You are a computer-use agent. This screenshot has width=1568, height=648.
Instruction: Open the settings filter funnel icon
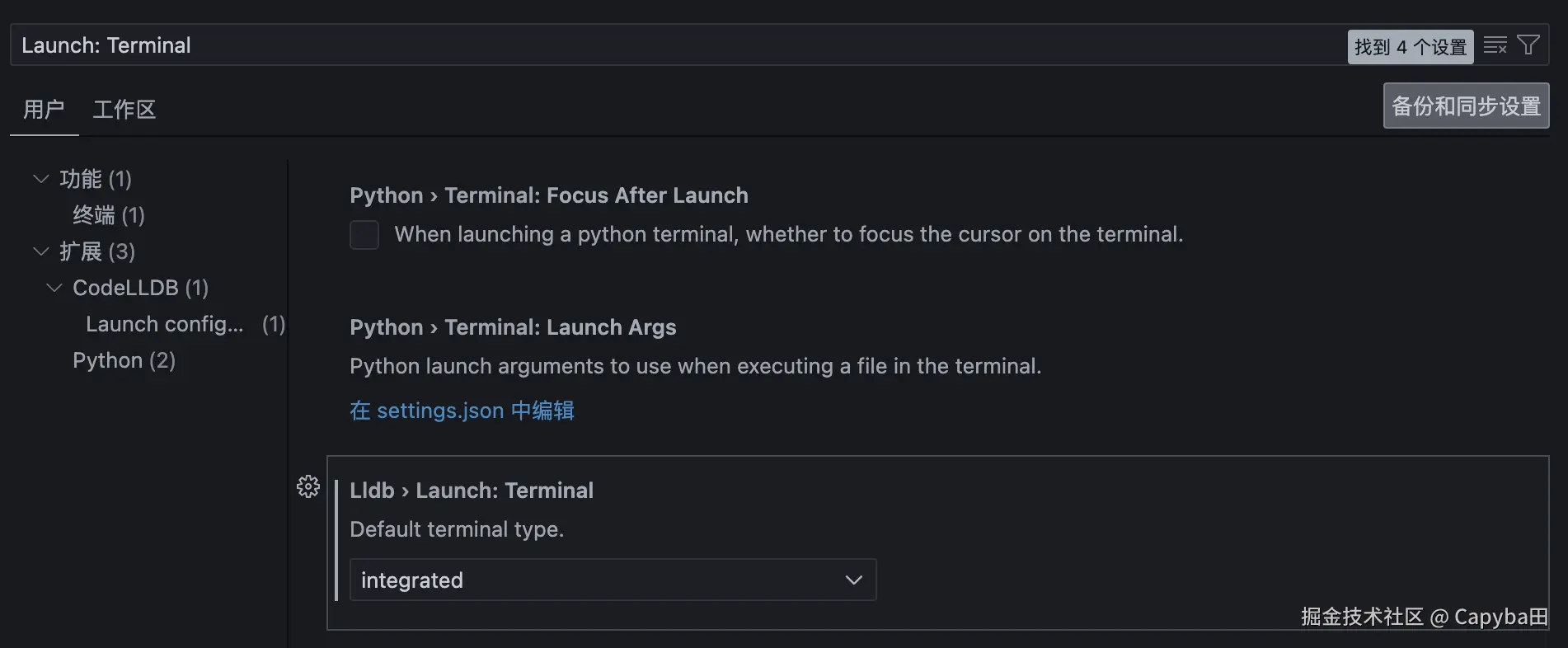pyautogui.click(x=1528, y=45)
